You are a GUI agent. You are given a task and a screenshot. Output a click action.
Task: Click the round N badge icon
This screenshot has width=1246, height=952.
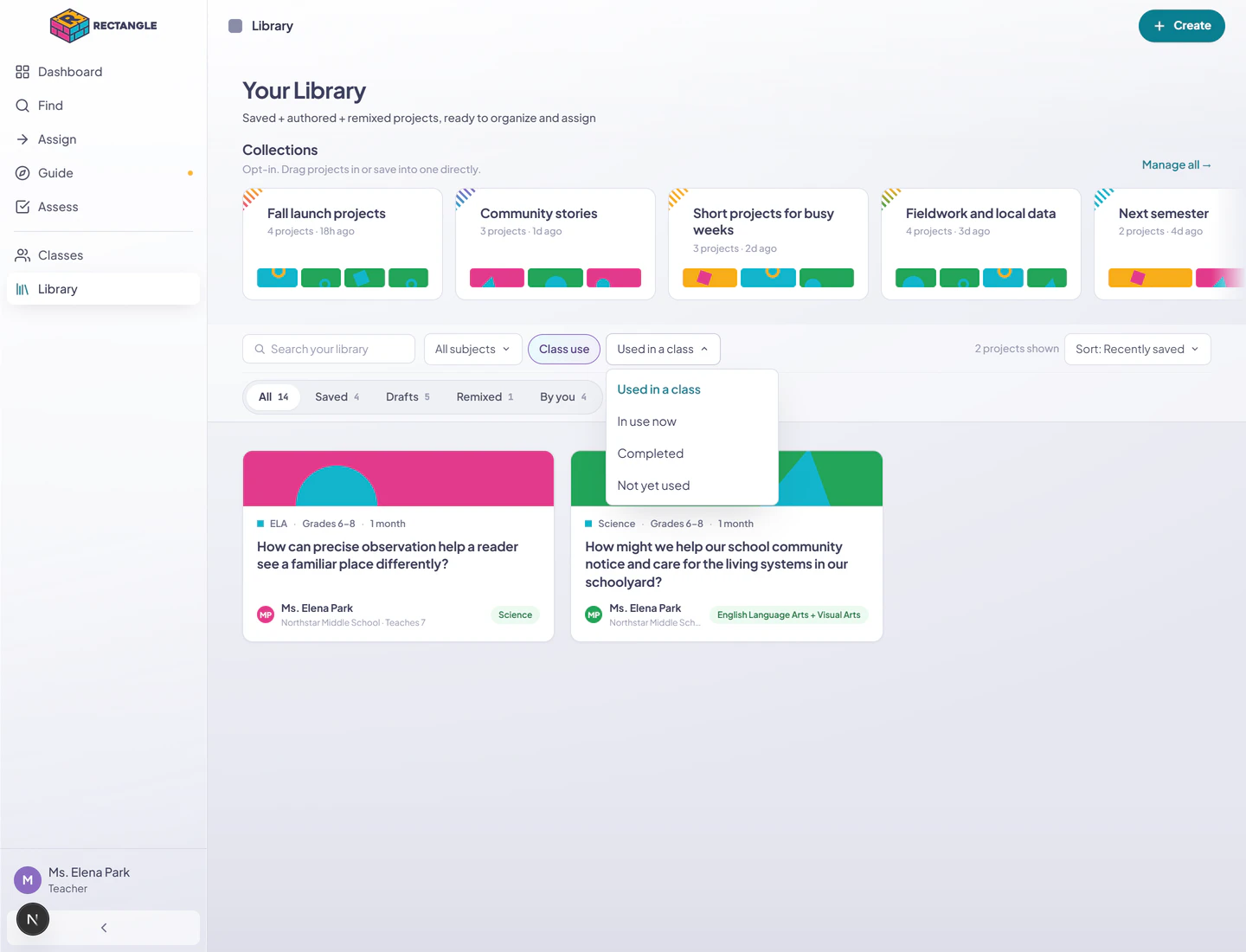(x=33, y=919)
